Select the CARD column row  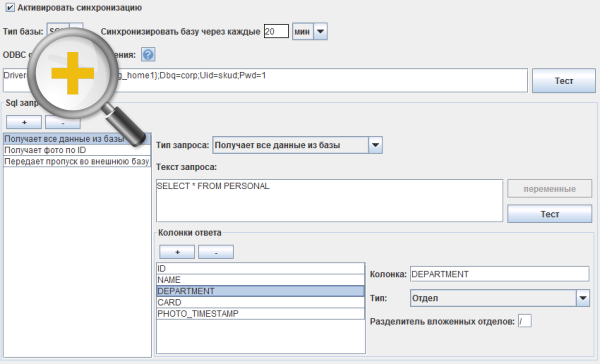click(261, 302)
